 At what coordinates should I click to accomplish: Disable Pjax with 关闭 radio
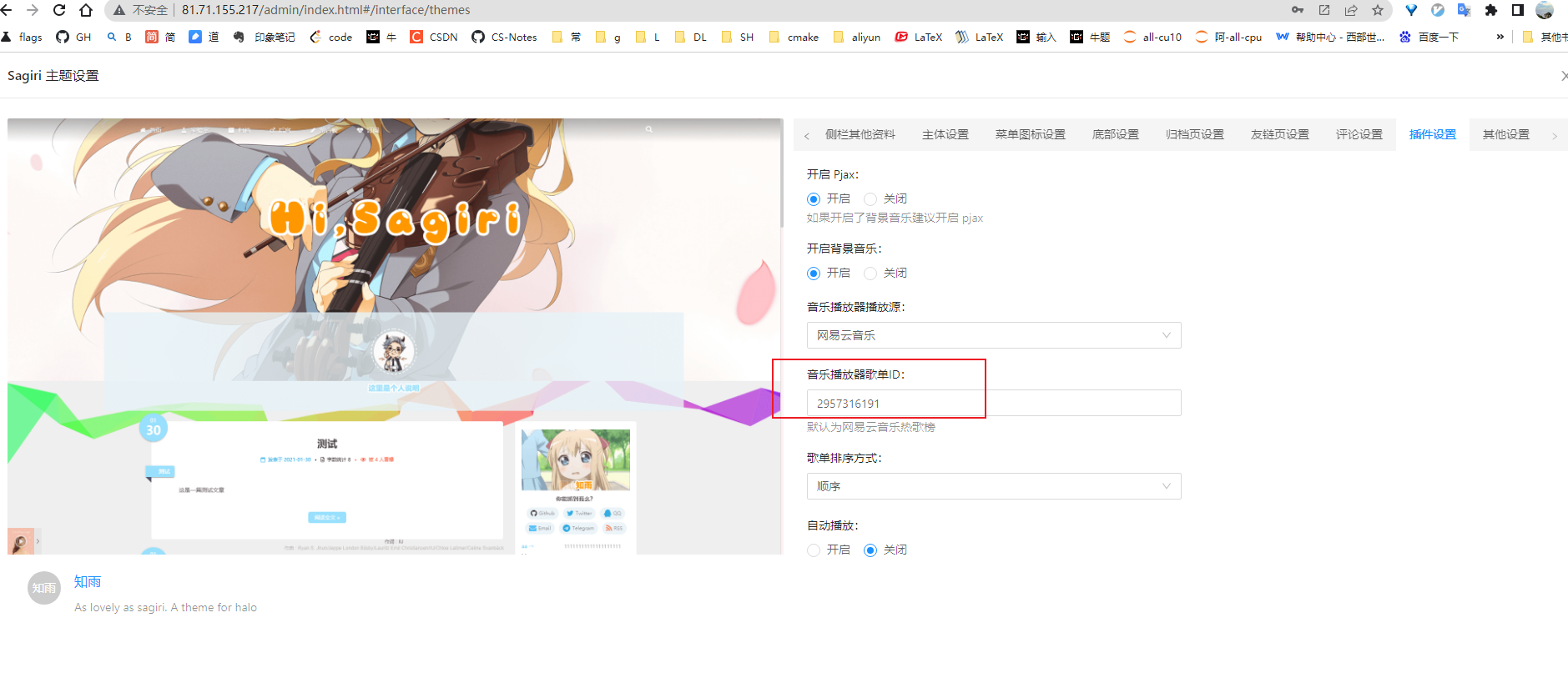click(x=870, y=199)
